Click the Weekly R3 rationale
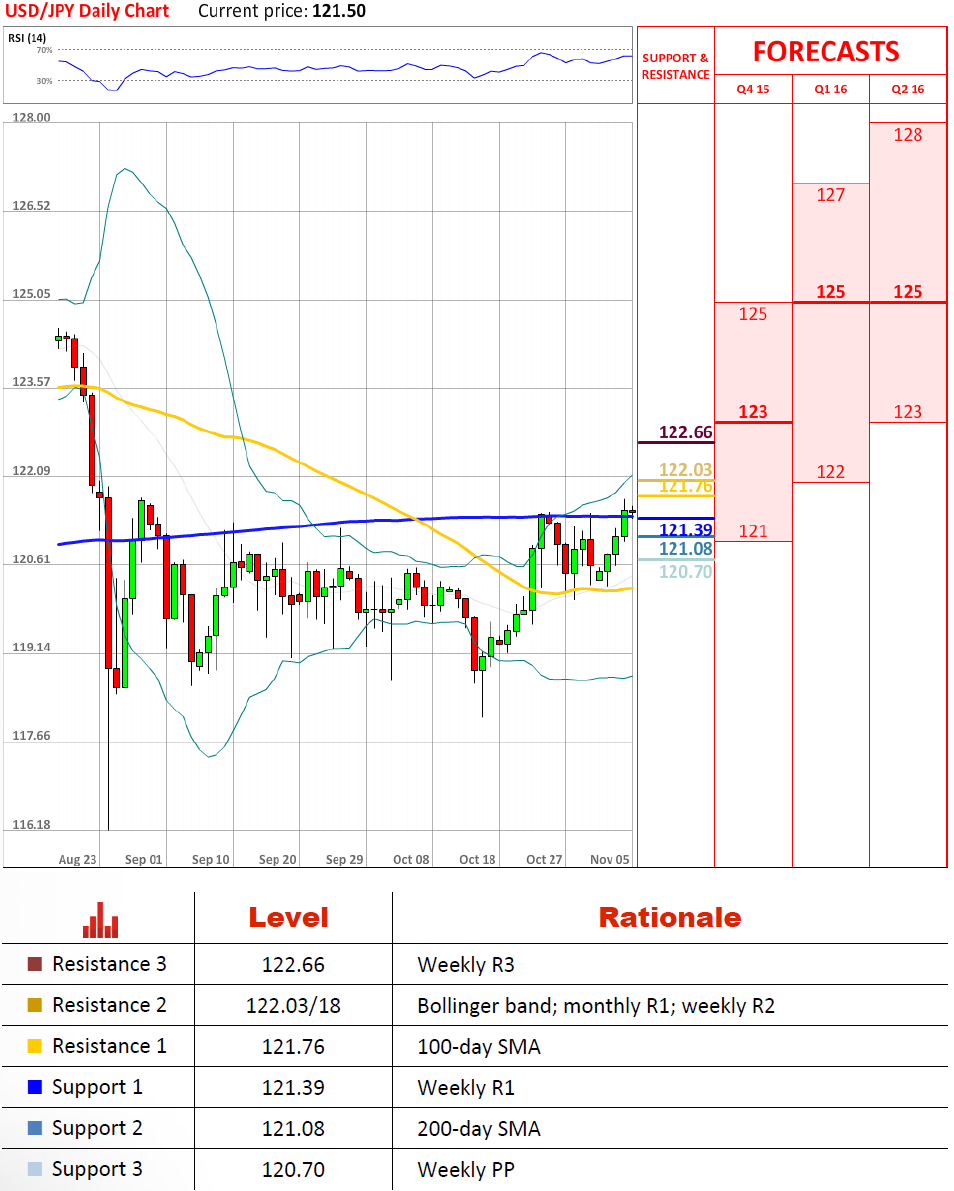The height and width of the screenshot is (1191, 954). pos(466,965)
